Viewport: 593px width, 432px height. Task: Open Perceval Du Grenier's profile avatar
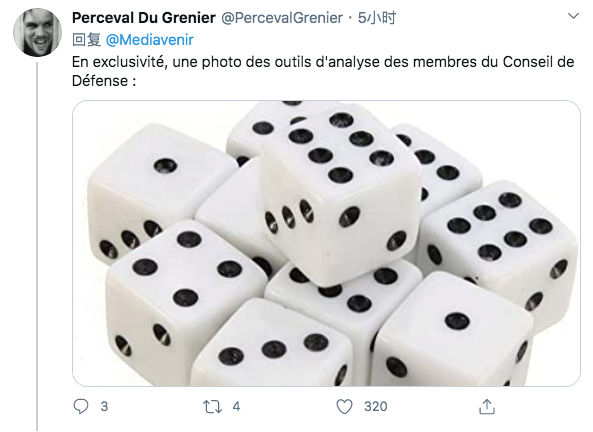tap(37, 32)
